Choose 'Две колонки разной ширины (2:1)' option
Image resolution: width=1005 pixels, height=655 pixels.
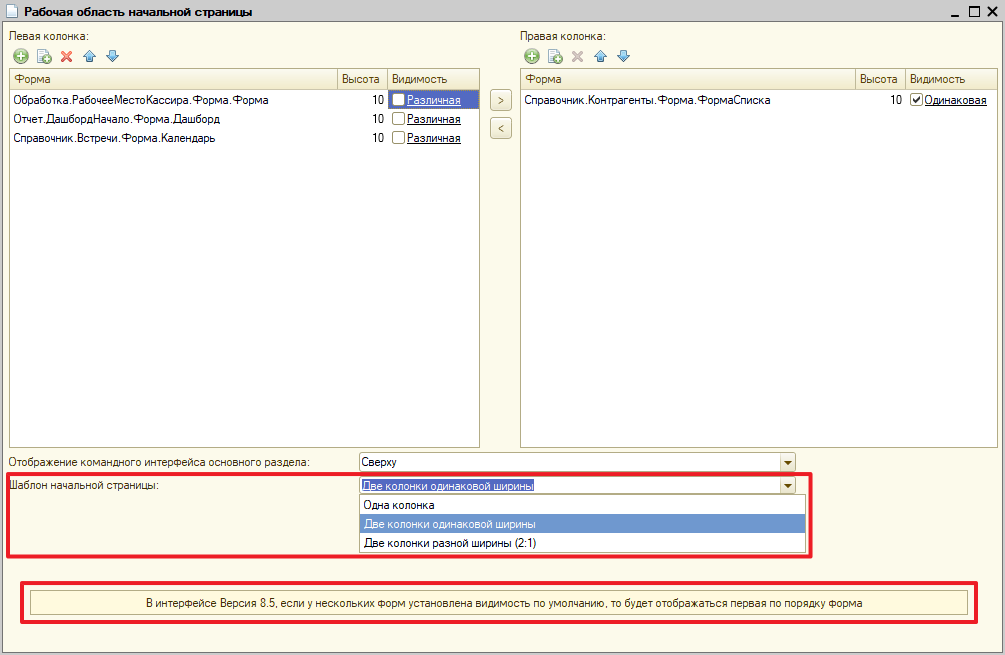click(582, 543)
